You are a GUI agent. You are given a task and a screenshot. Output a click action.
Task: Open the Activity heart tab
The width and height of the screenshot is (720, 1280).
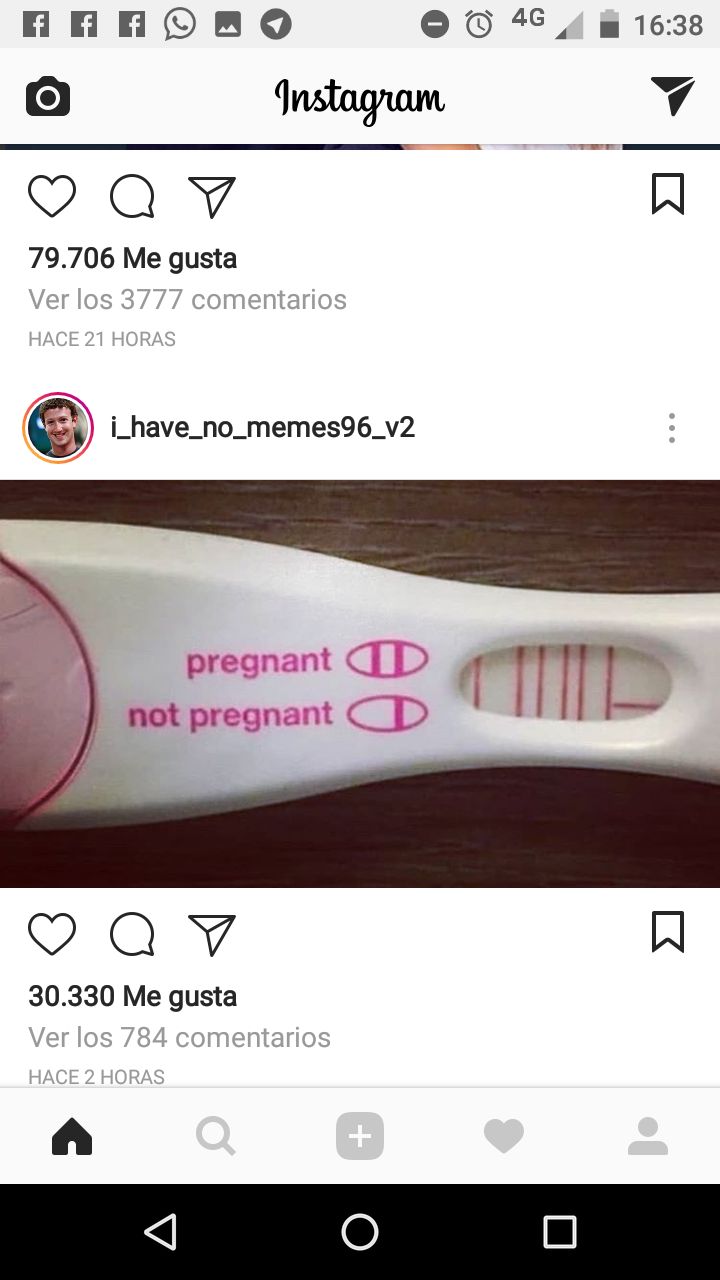pyautogui.click(x=504, y=1136)
